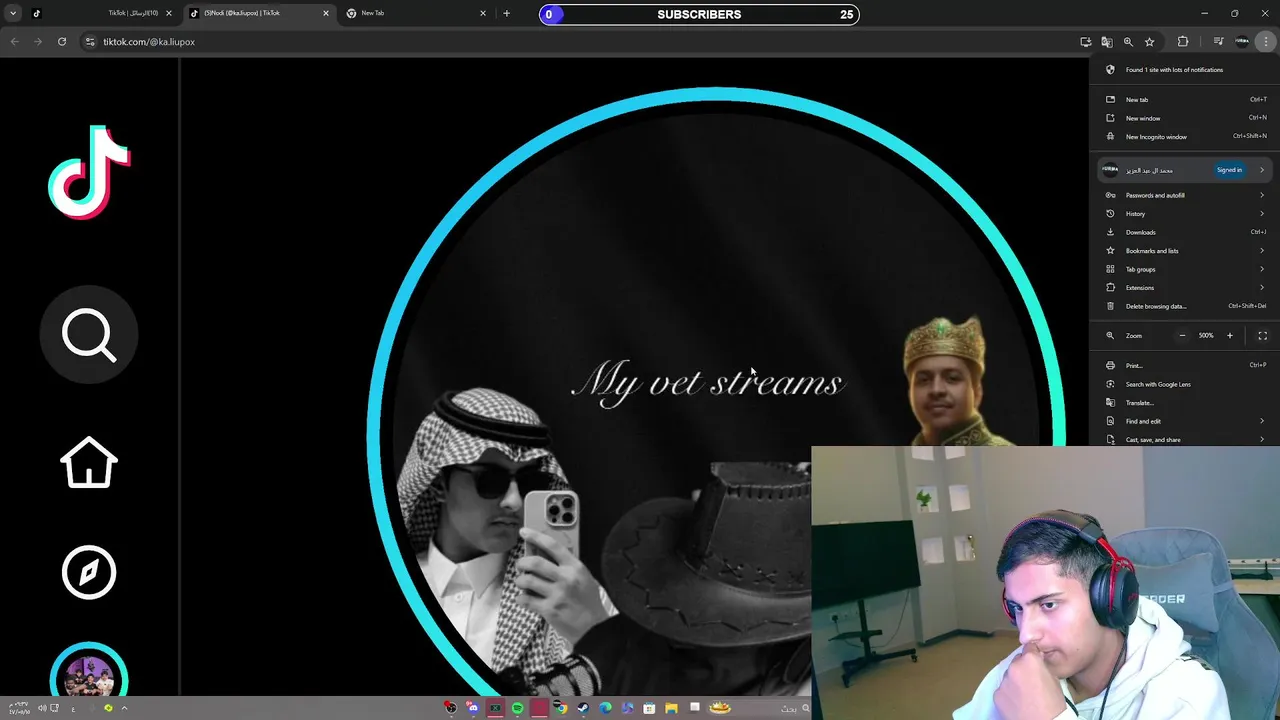
Task: Select Print... from the menu
Action: point(1185,366)
